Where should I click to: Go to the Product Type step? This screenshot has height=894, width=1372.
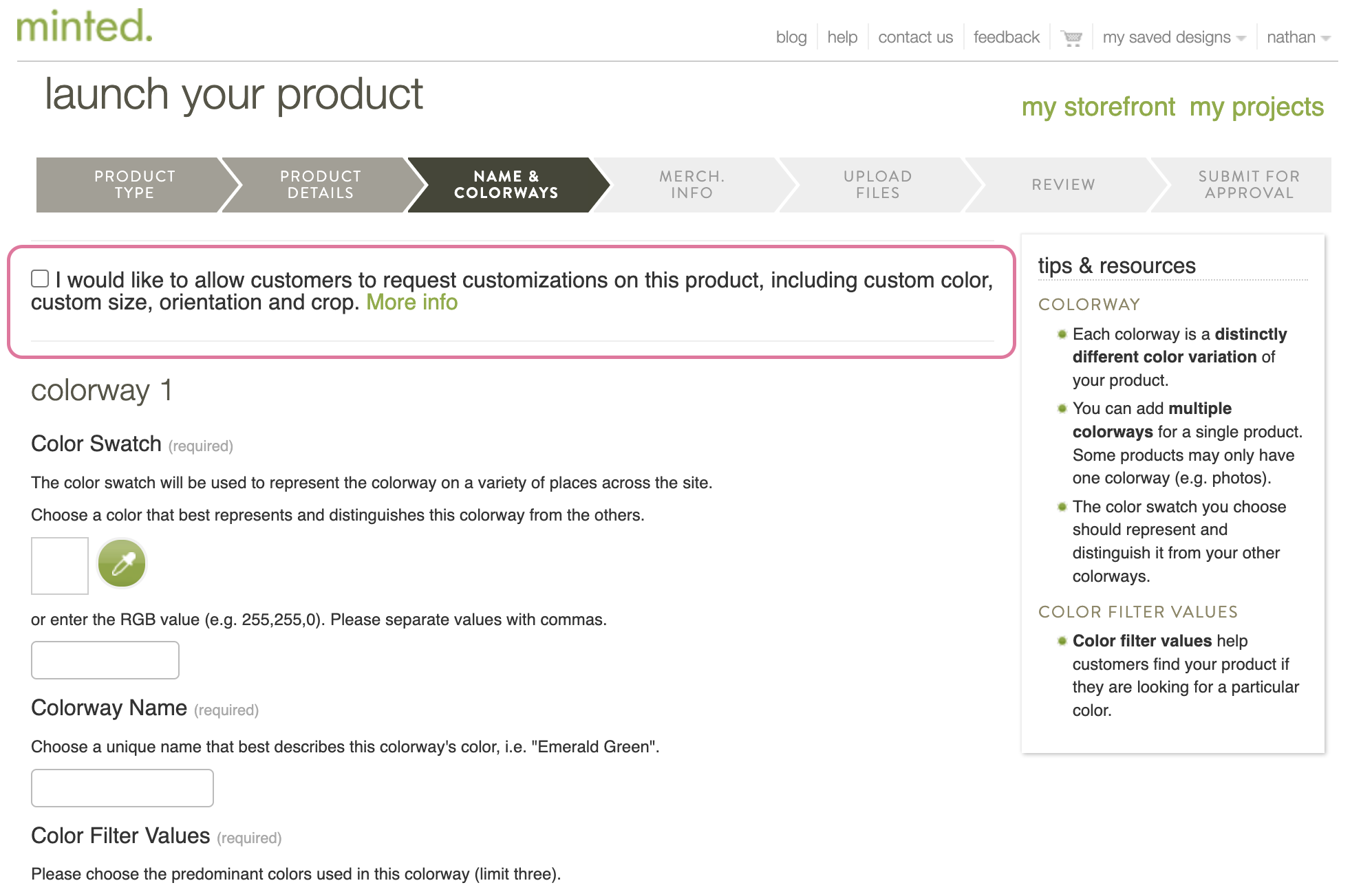(134, 184)
